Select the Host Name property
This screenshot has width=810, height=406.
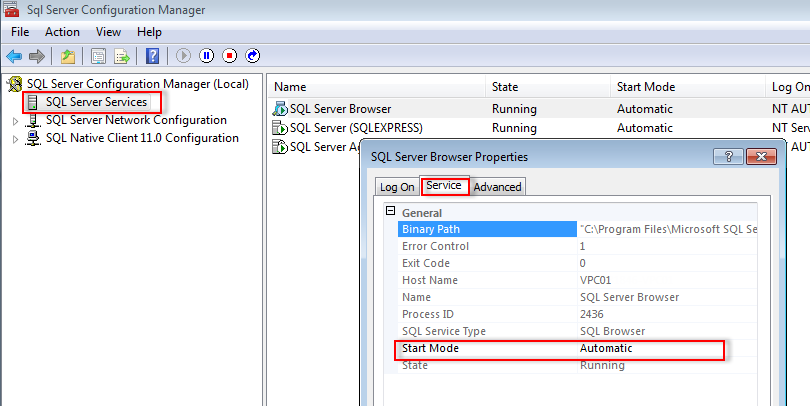(430, 280)
